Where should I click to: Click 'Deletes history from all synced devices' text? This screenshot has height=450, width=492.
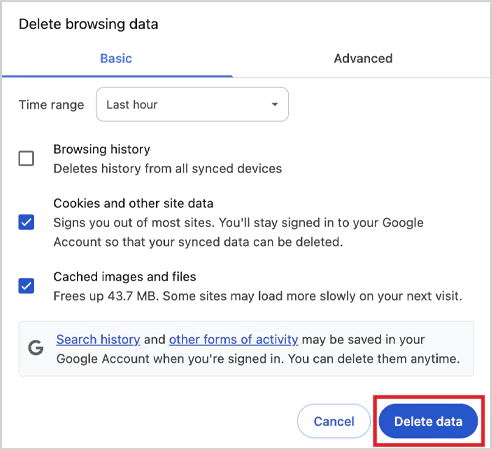click(x=168, y=169)
